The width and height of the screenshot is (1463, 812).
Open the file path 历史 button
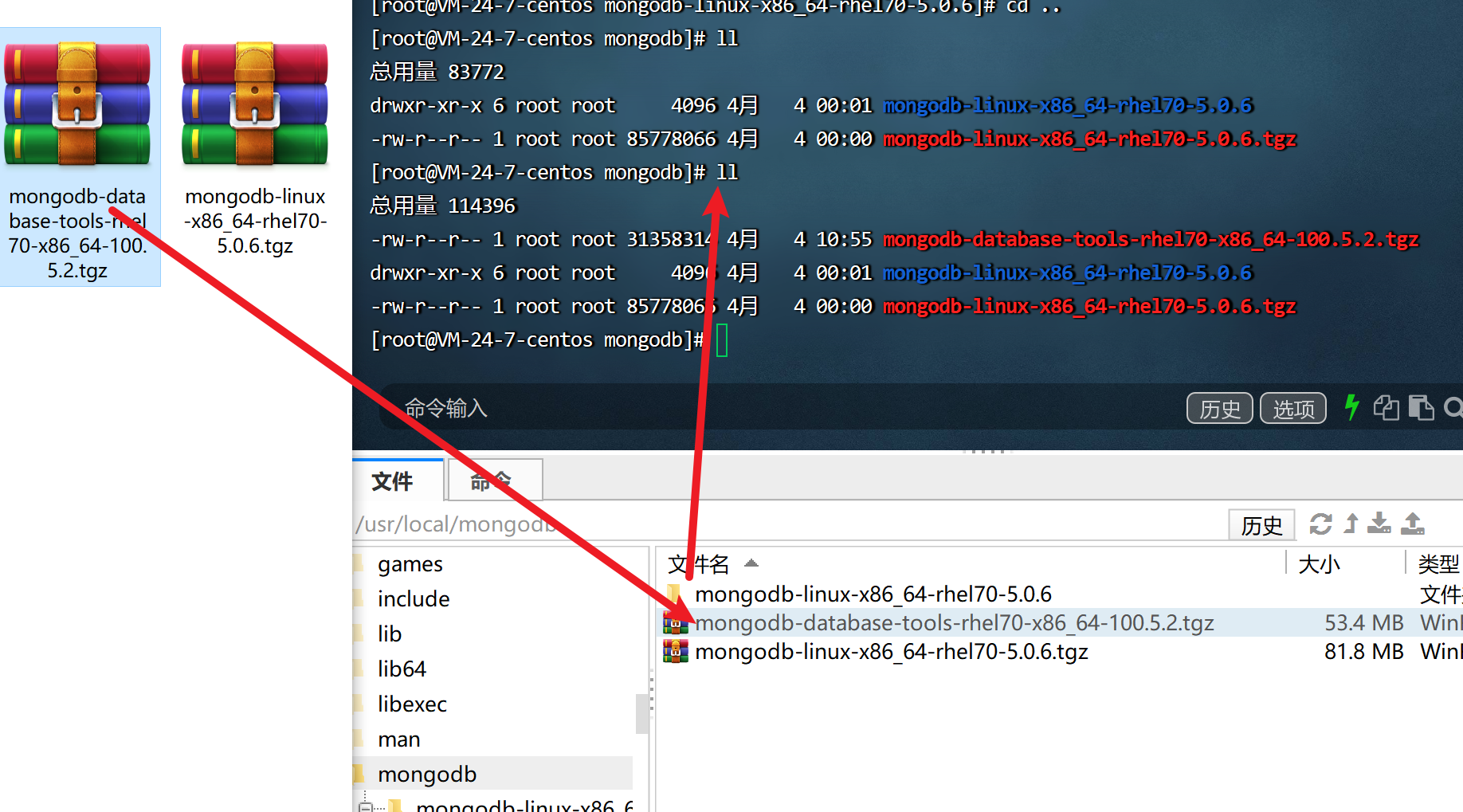pyautogui.click(x=1261, y=524)
